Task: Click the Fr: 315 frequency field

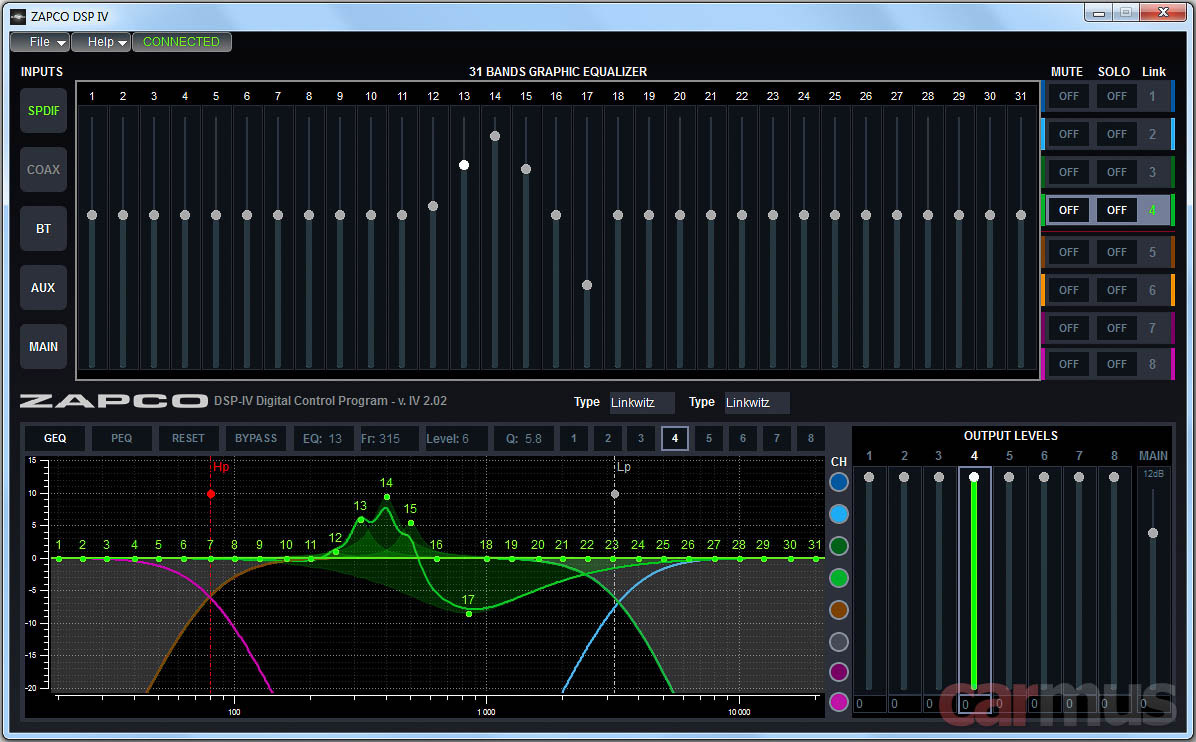Action: tap(388, 438)
